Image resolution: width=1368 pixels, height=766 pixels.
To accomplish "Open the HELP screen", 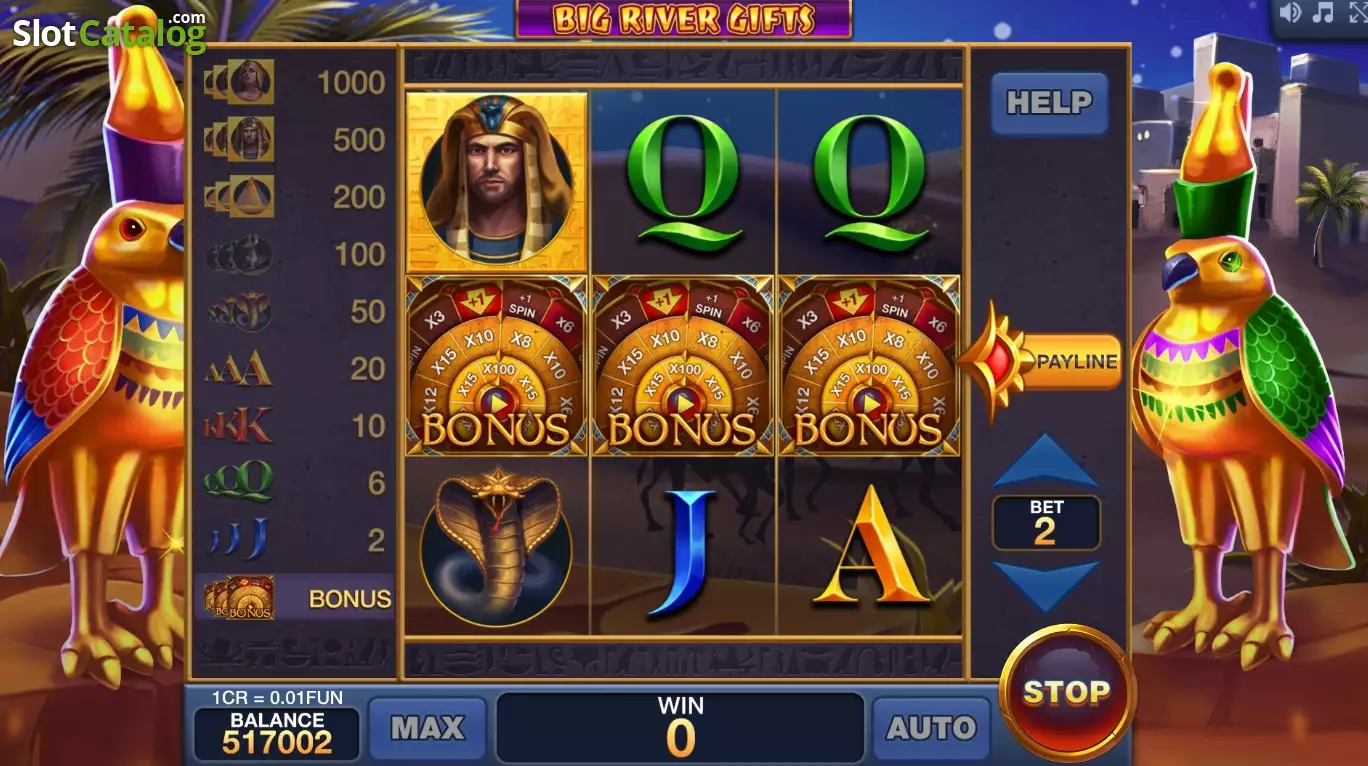I will click(x=1049, y=102).
